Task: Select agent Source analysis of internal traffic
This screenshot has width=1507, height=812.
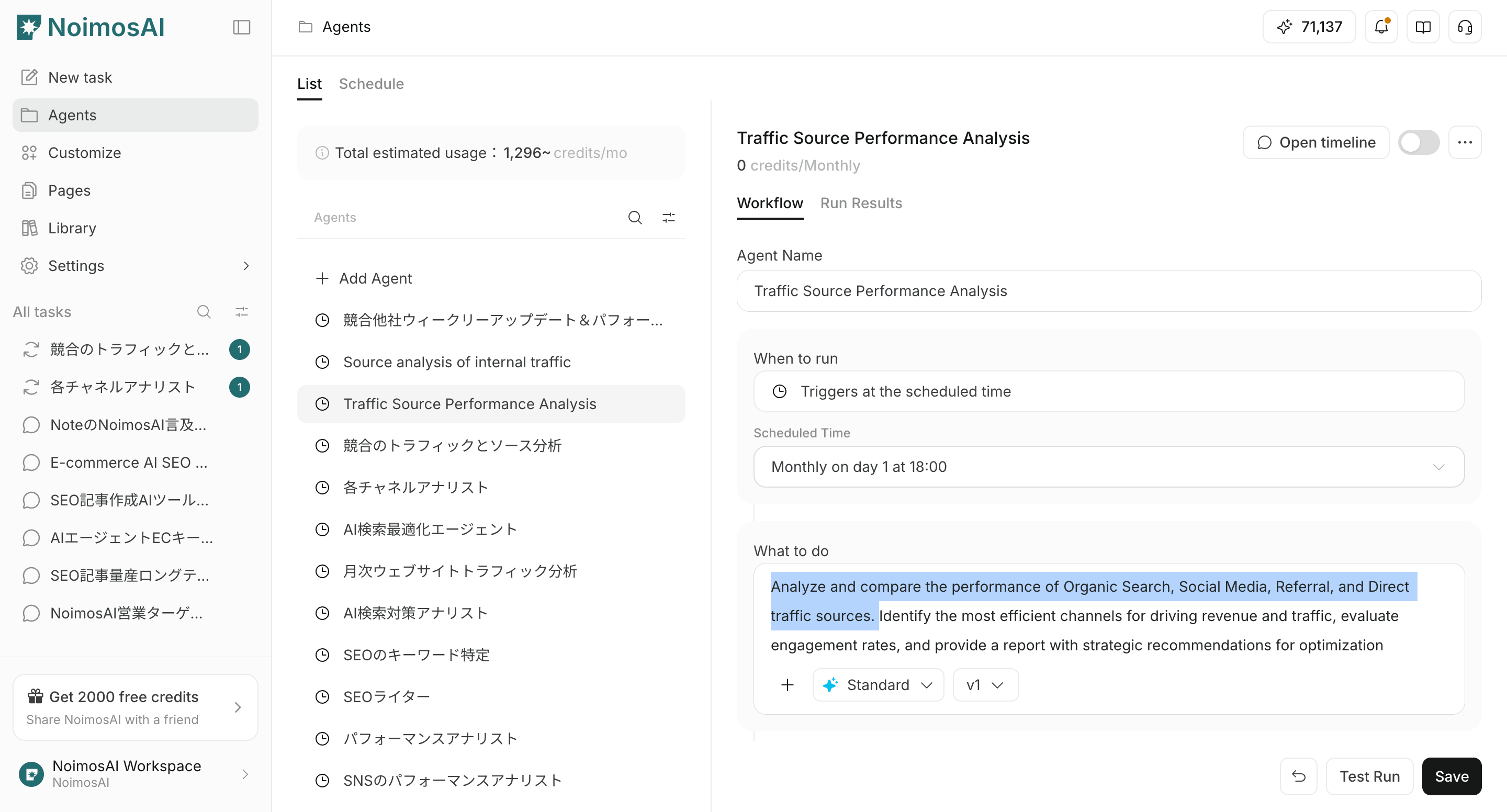Action: pos(491,362)
